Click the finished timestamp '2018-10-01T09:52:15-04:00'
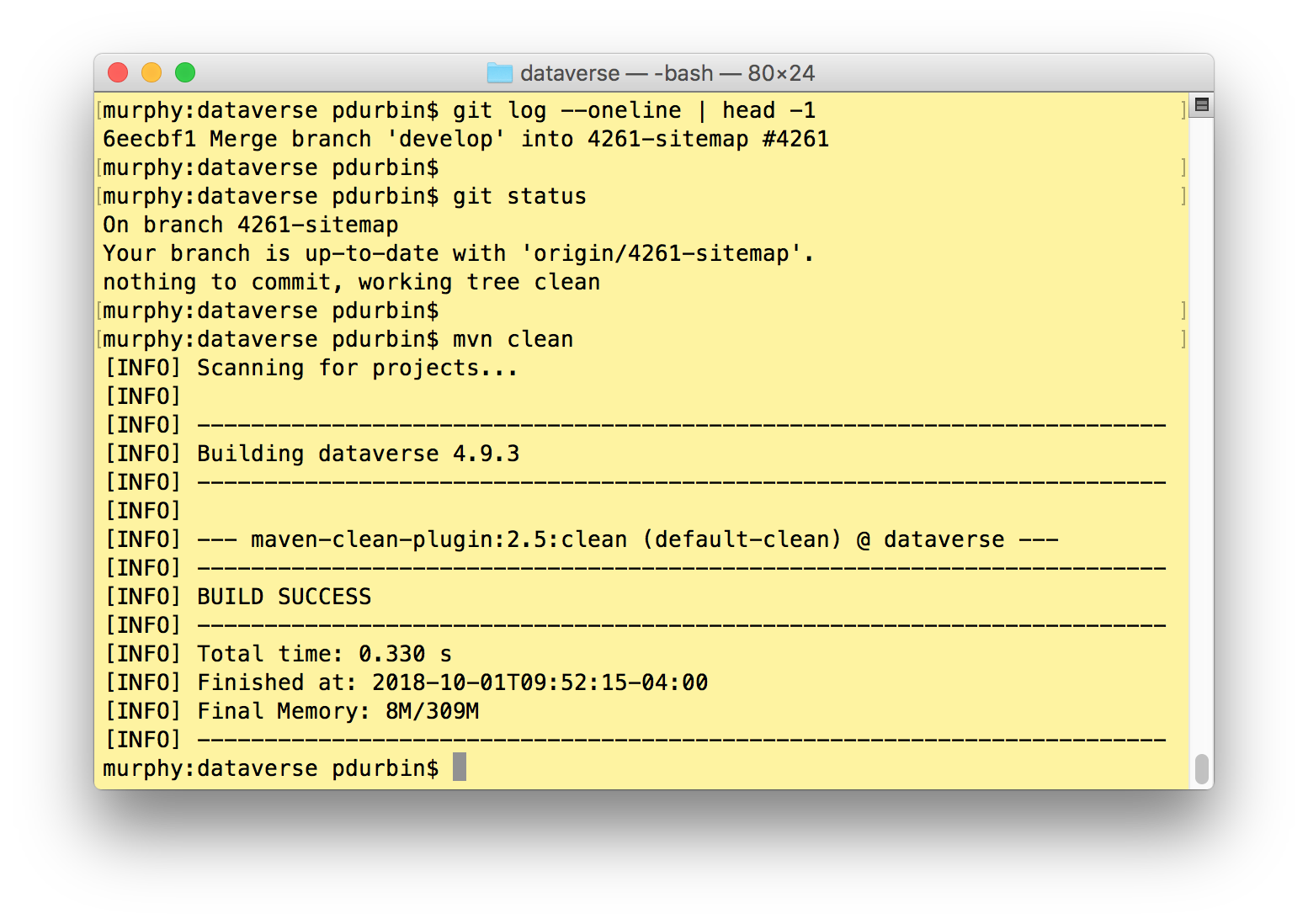The height and width of the screenshot is (924, 1308). point(540,683)
